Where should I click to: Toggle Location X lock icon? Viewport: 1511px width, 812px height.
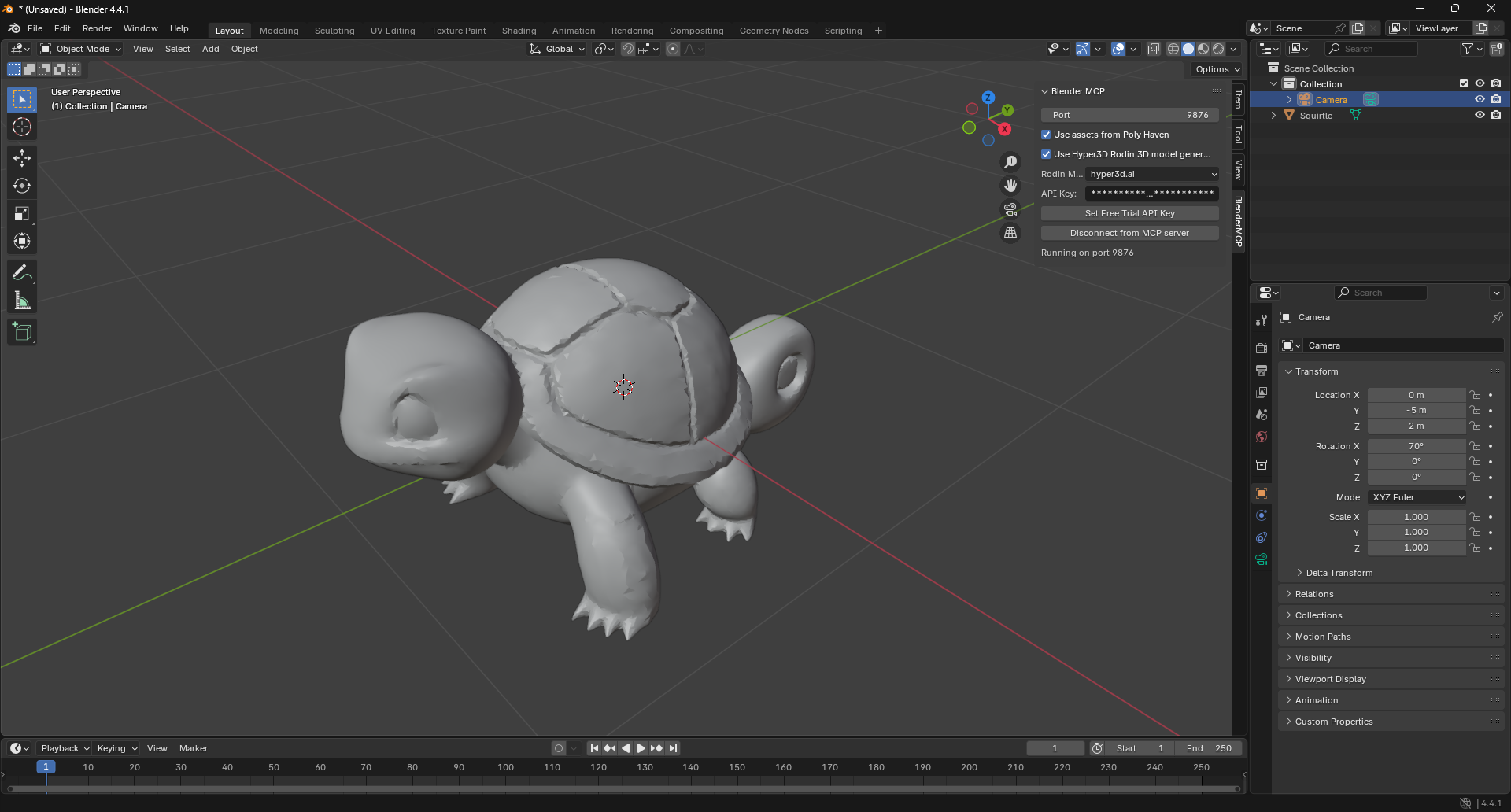point(1476,395)
